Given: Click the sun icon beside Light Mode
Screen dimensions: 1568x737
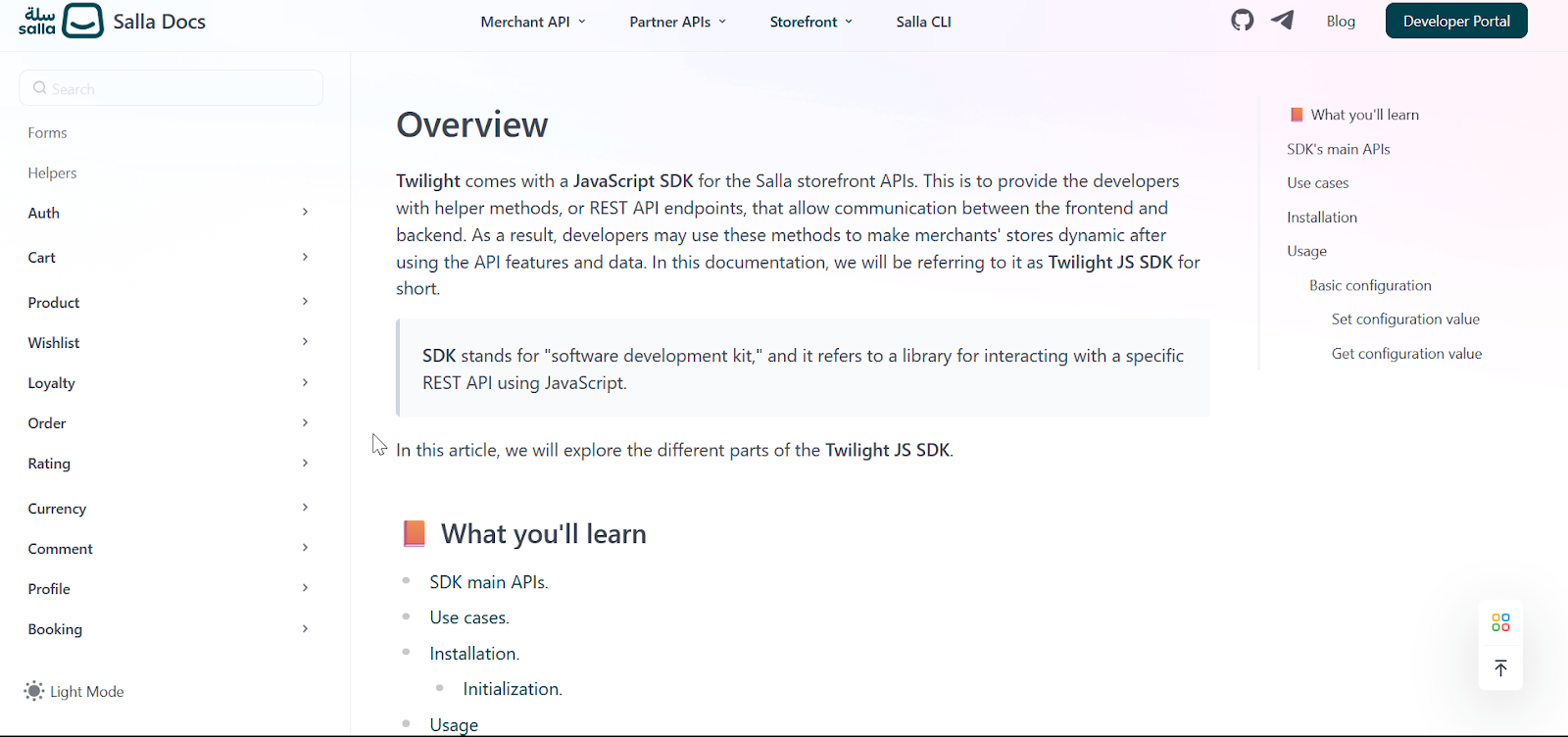Looking at the screenshot, I should [x=34, y=691].
